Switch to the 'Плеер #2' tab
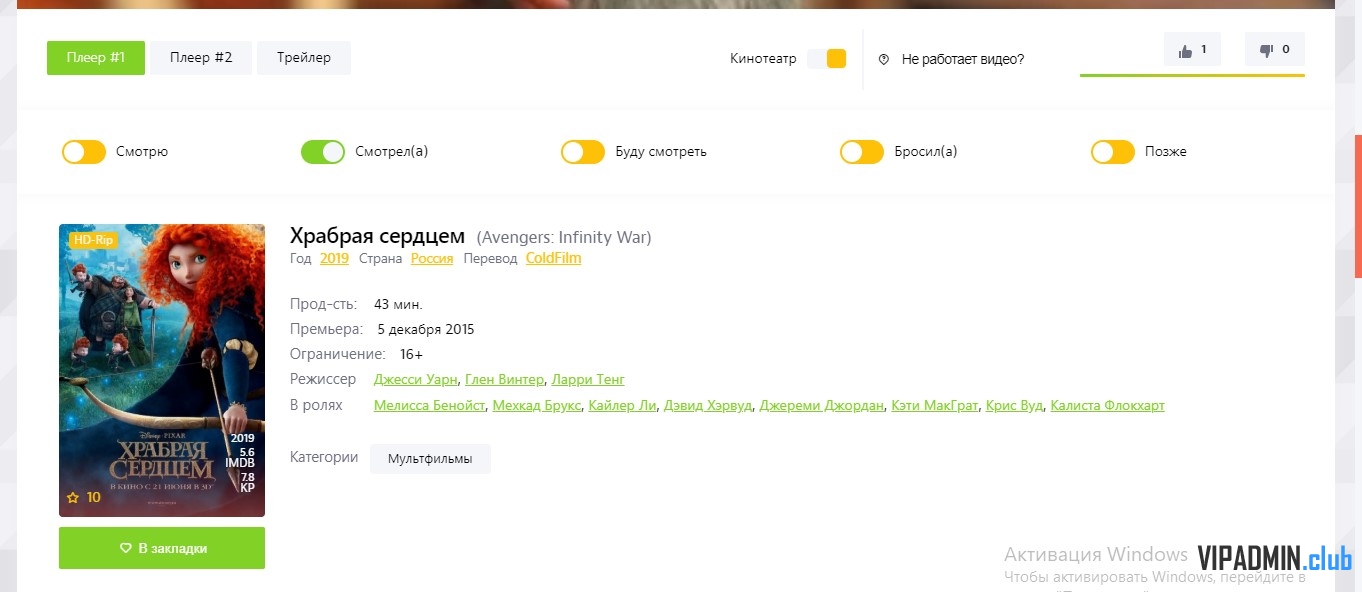This screenshot has height=592, width=1362. [x=201, y=58]
